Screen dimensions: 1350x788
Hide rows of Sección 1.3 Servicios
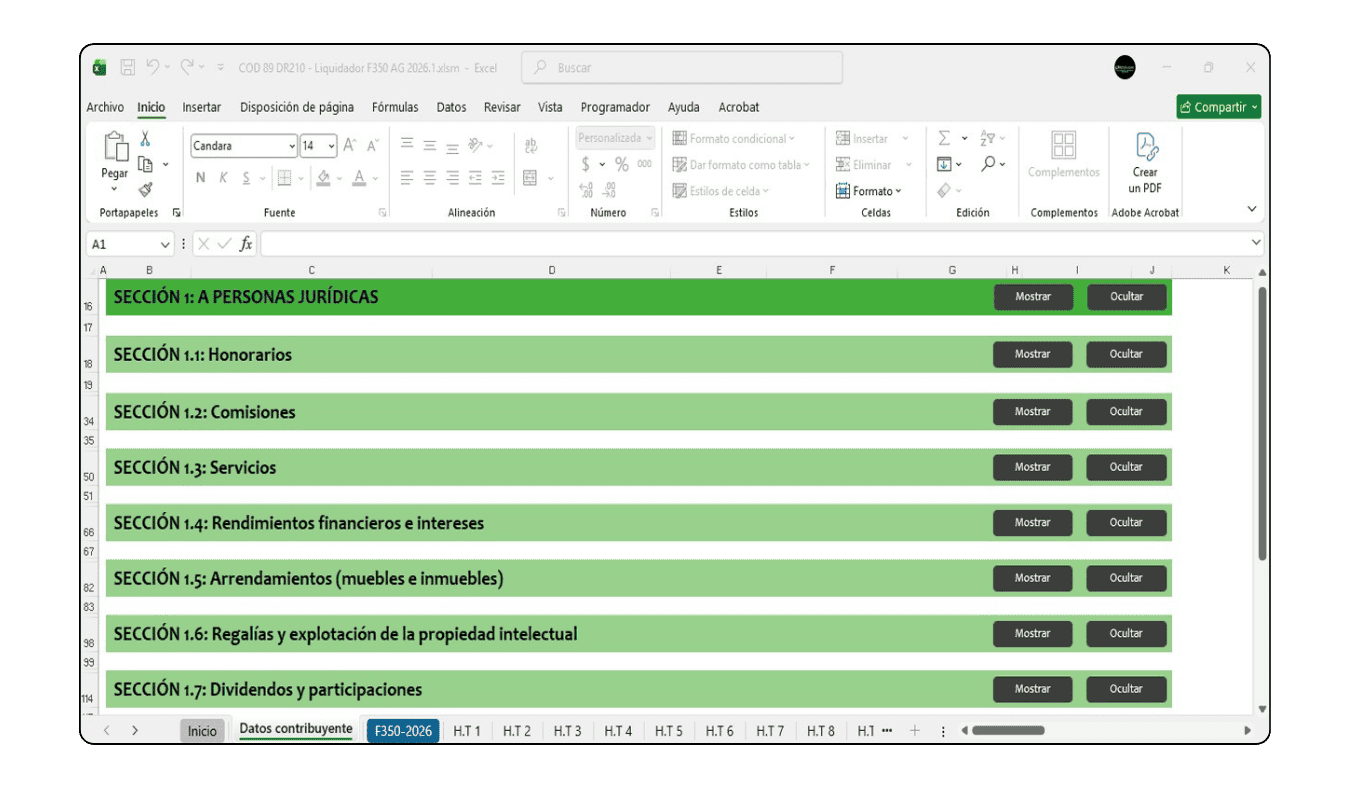click(x=1126, y=467)
